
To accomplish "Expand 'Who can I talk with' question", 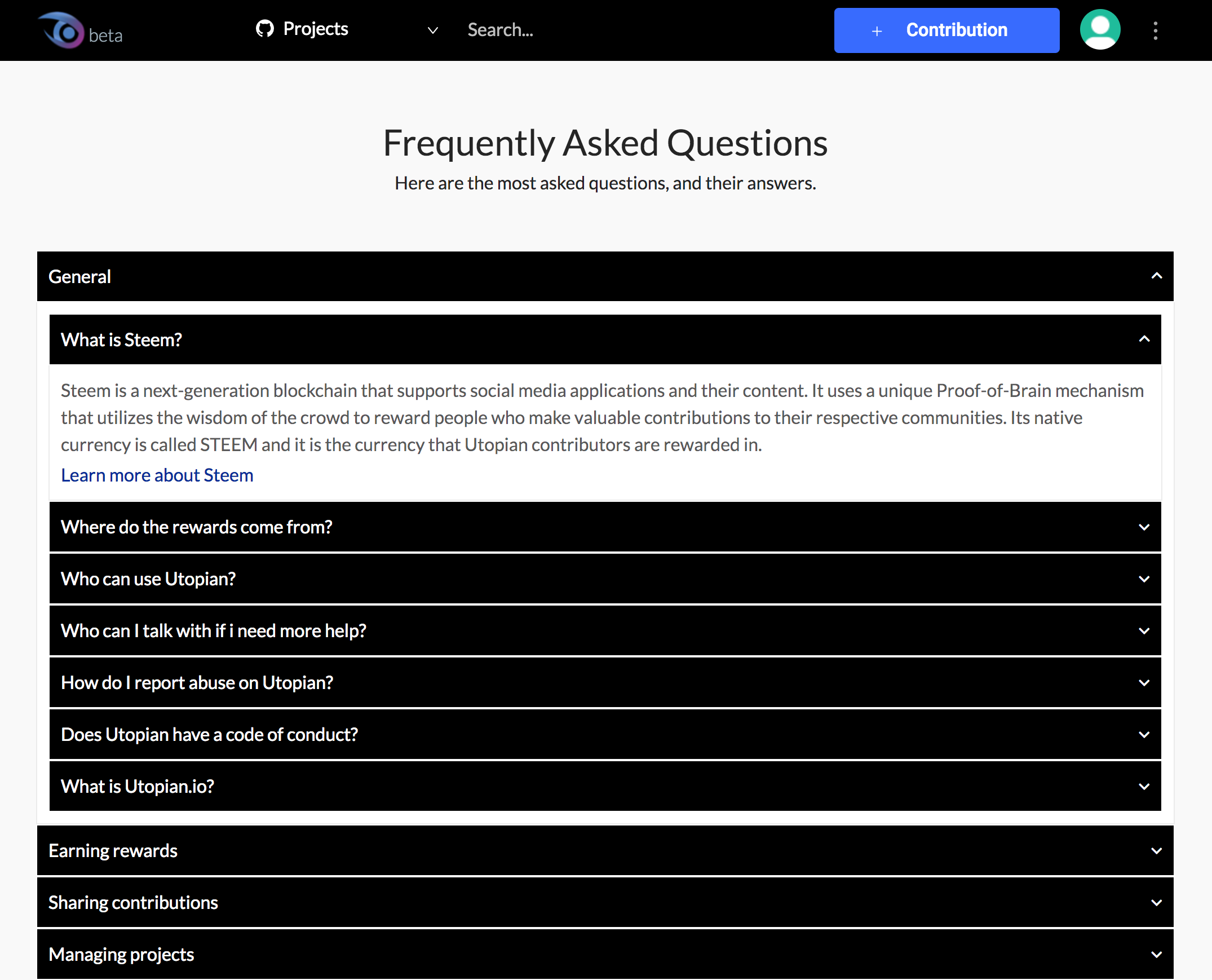I will pyautogui.click(x=605, y=630).
